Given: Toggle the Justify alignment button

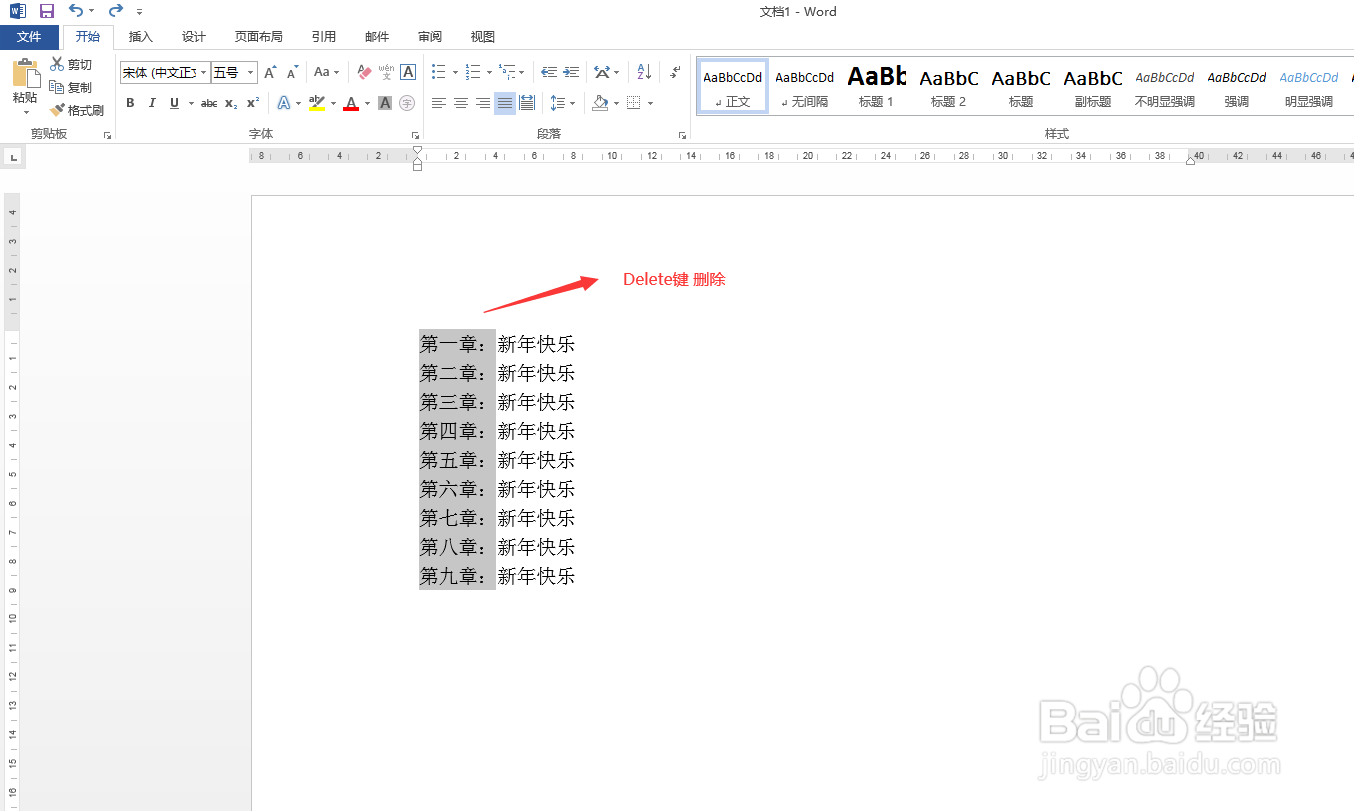Looking at the screenshot, I should point(505,103).
